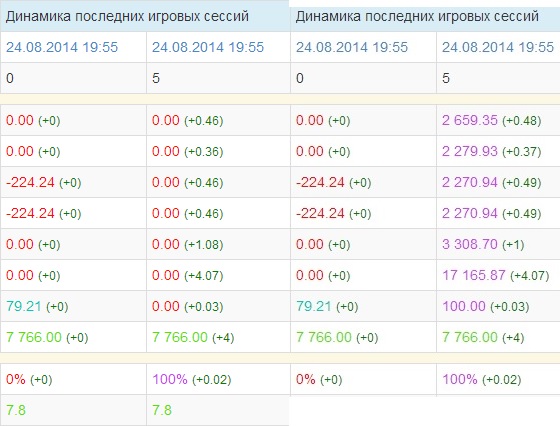Select the red 0.00 (+0.03) cell
Screen dimensions: 560x426
[x=218, y=306]
